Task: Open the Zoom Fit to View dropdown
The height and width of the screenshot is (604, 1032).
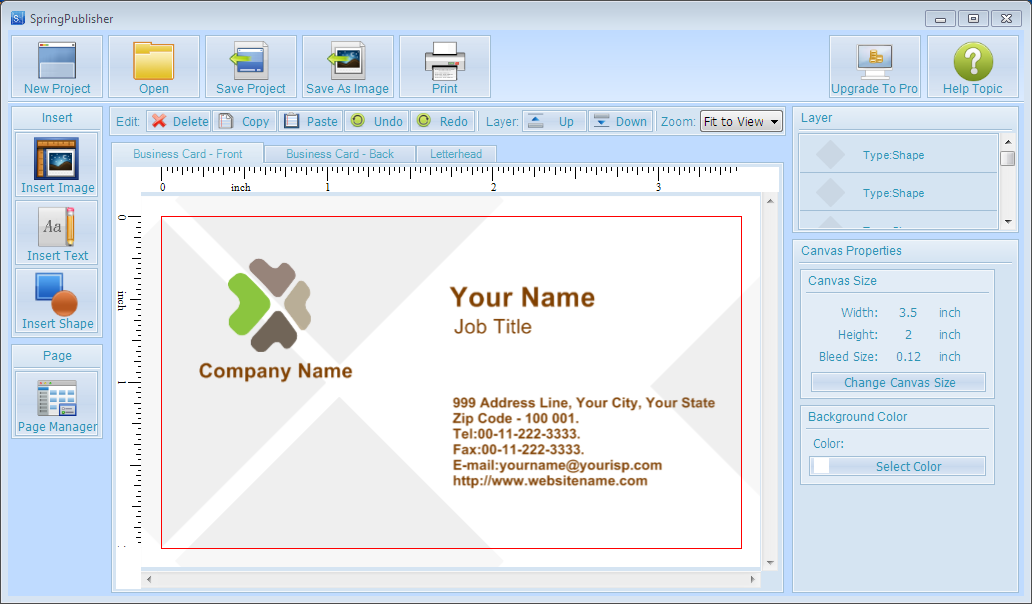Action: pos(741,122)
